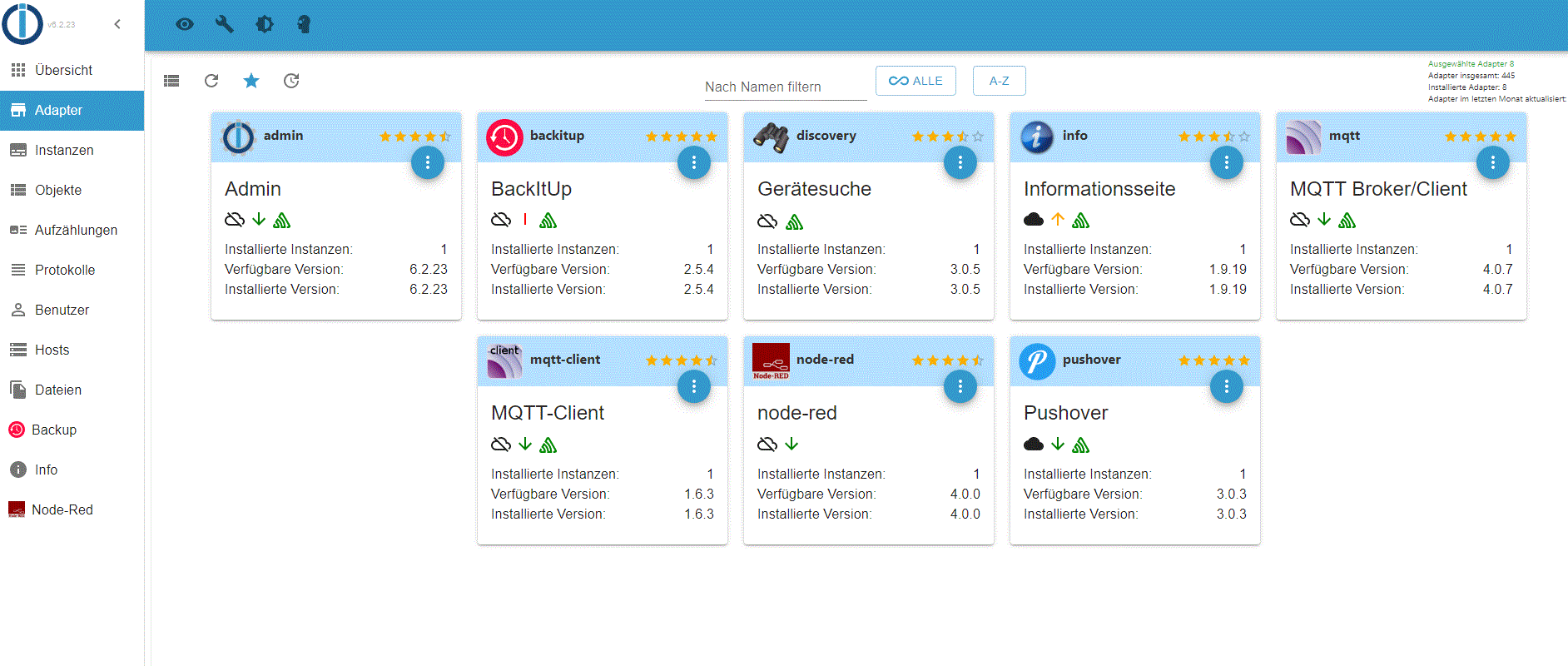Open the admin card three-dot menu
The width and height of the screenshot is (1568, 666).
(428, 162)
